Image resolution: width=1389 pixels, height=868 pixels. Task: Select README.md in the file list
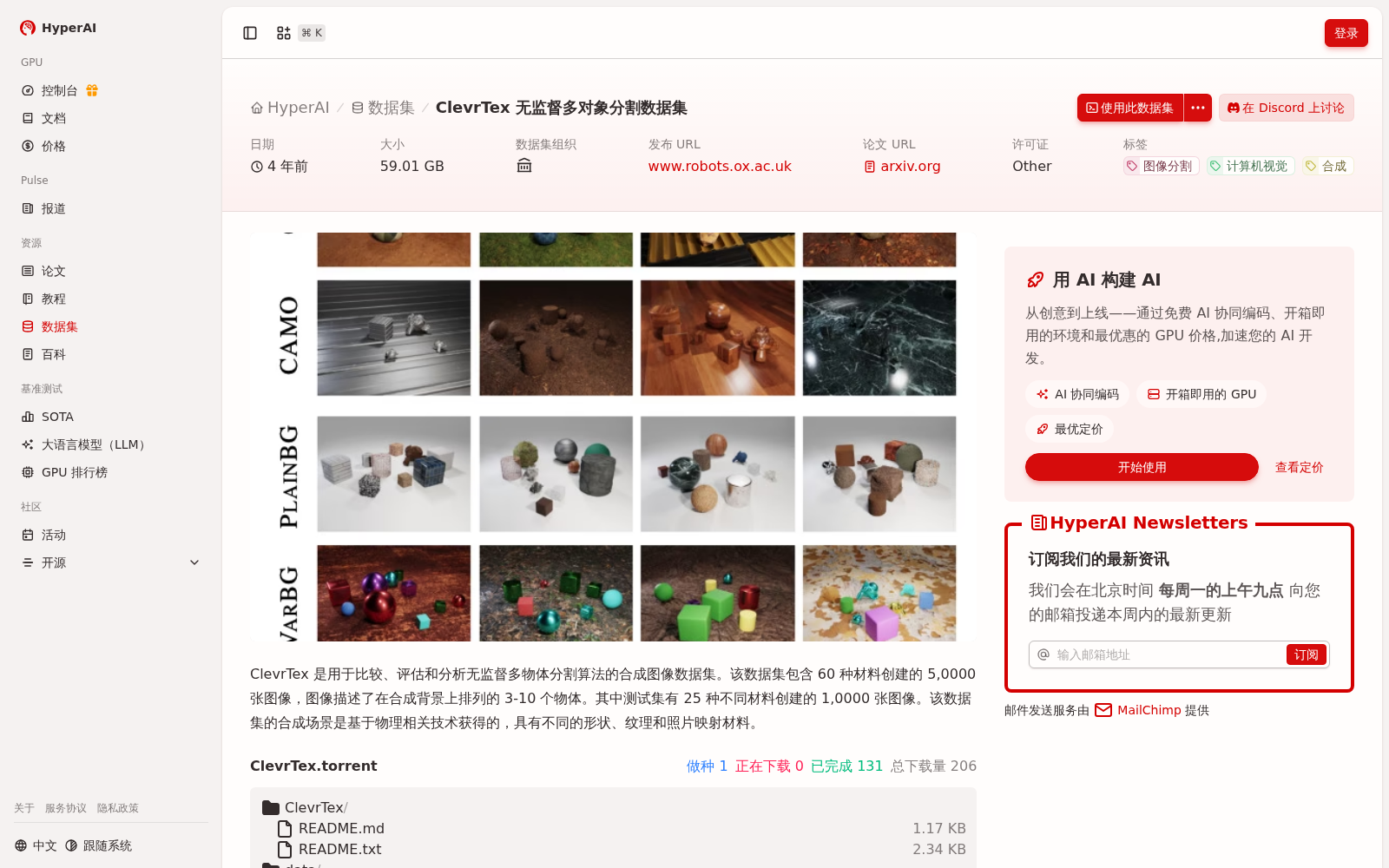point(613,828)
